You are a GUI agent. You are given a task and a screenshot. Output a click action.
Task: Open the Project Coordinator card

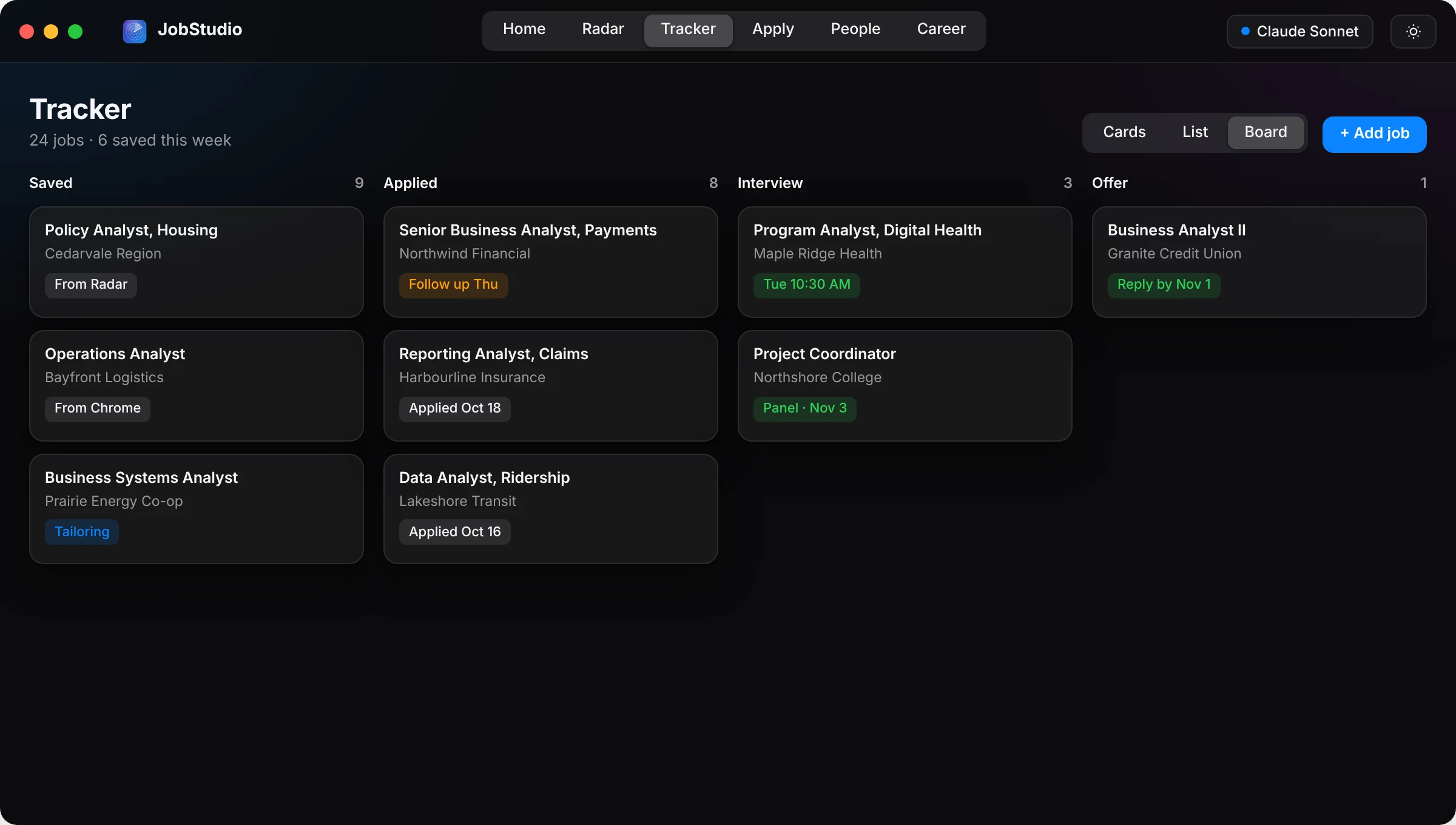click(x=905, y=386)
